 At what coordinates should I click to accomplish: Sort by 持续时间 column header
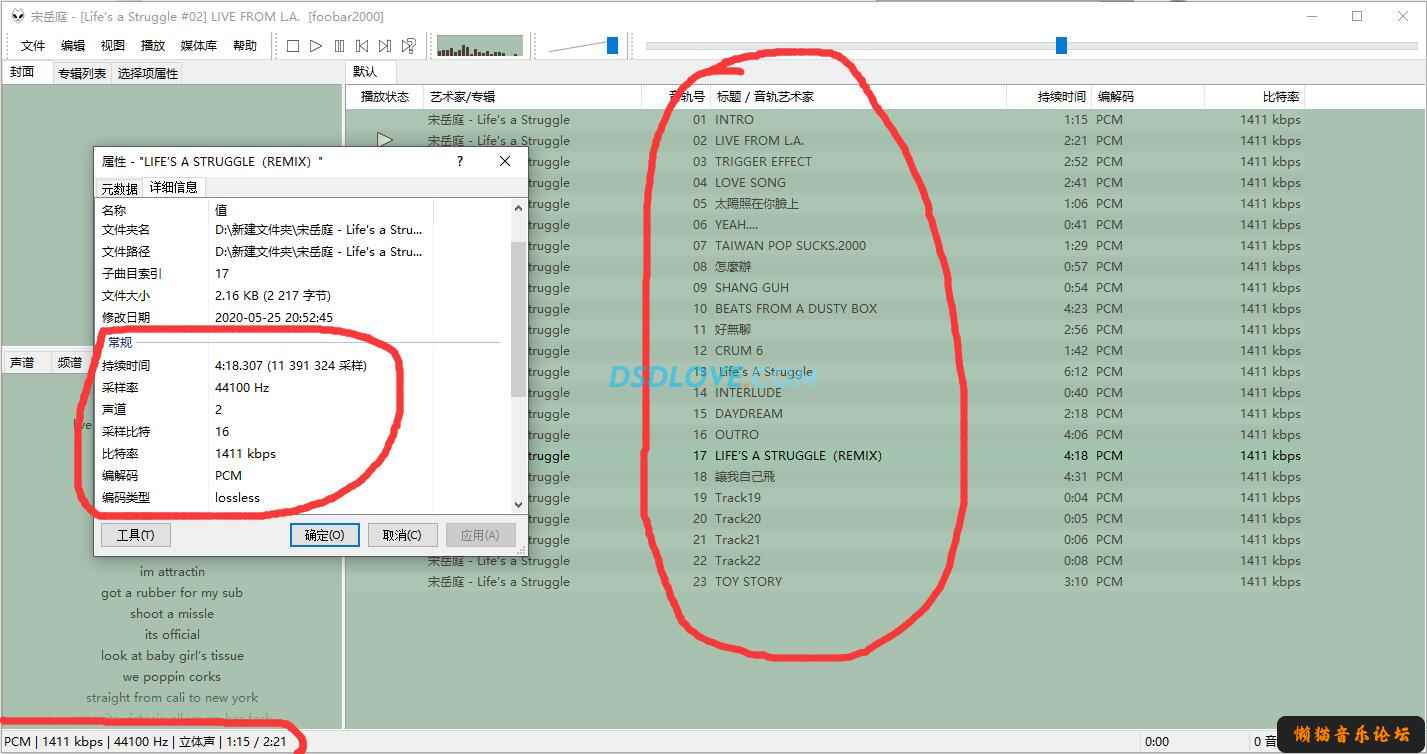pyautogui.click(x=1049, y=97)
